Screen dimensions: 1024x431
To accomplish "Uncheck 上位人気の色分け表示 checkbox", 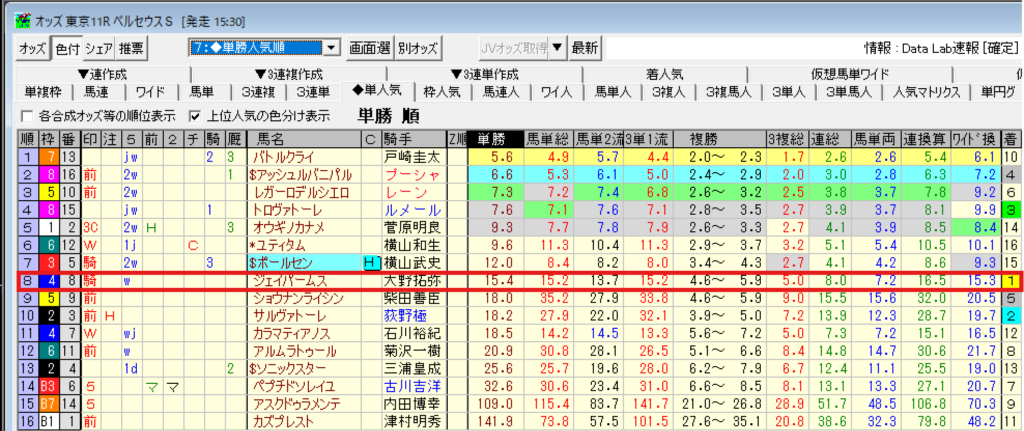I will (196, 115).
